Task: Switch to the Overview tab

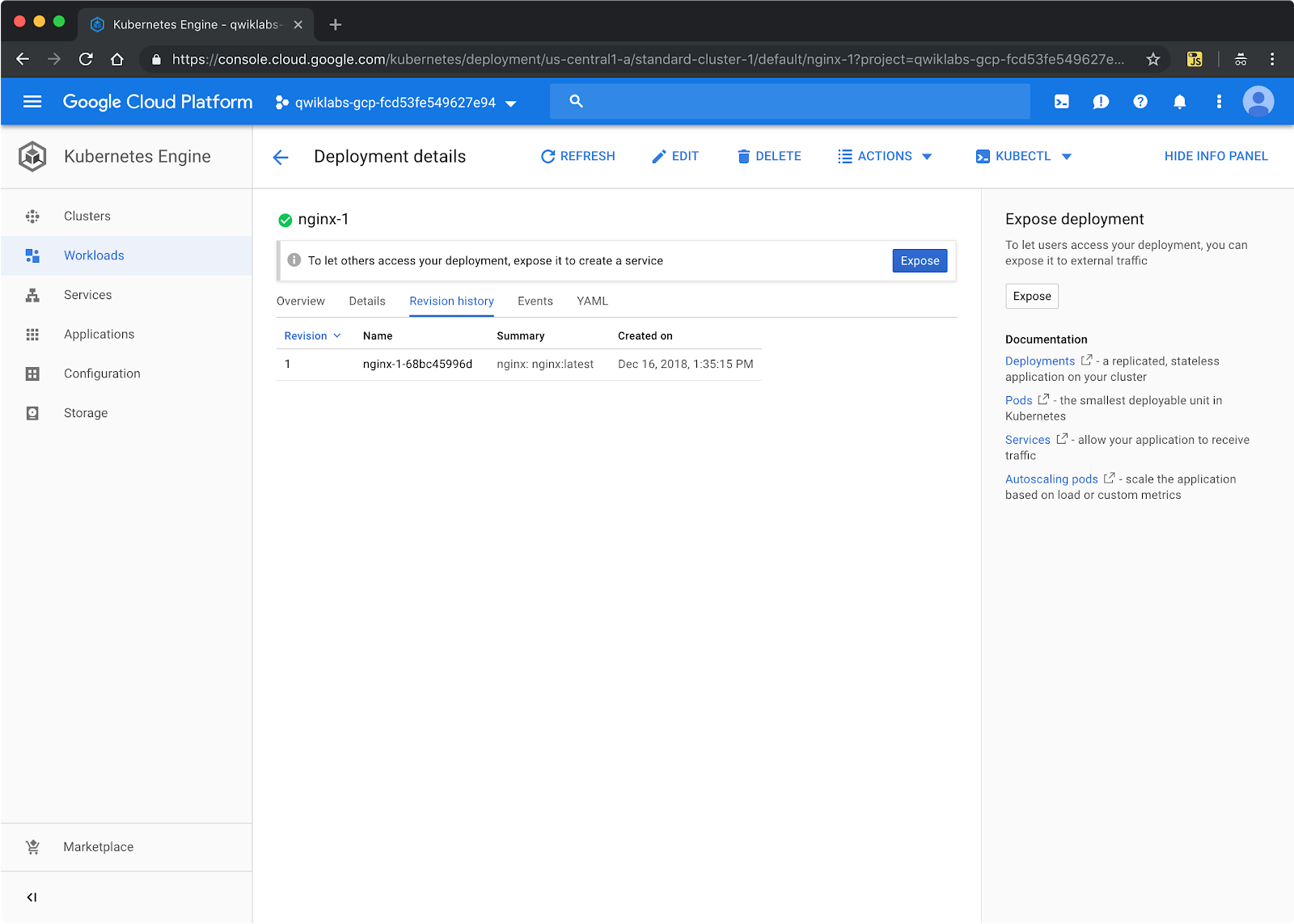Action: pyautogui.click(x=301, y=302)
